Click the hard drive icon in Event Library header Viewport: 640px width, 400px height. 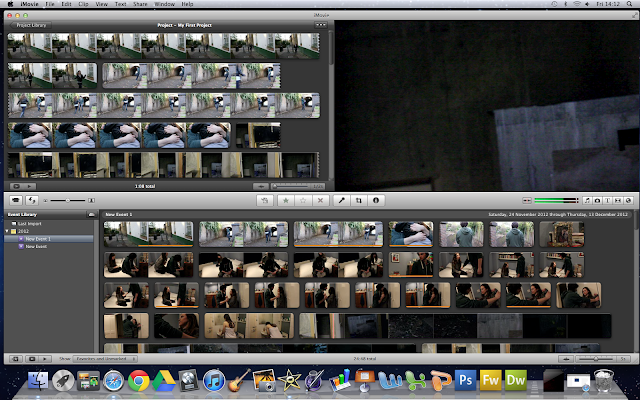point(91,214)
